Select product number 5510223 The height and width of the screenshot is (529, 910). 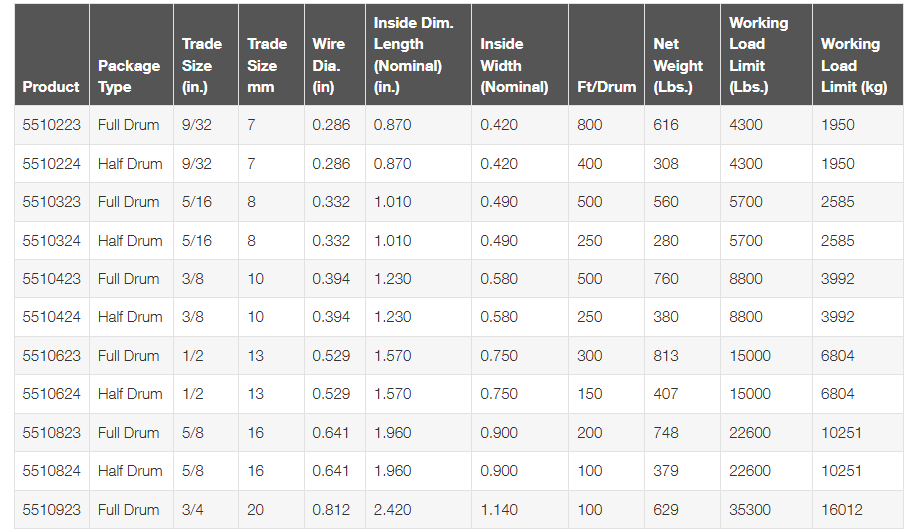tap(51, 125)
